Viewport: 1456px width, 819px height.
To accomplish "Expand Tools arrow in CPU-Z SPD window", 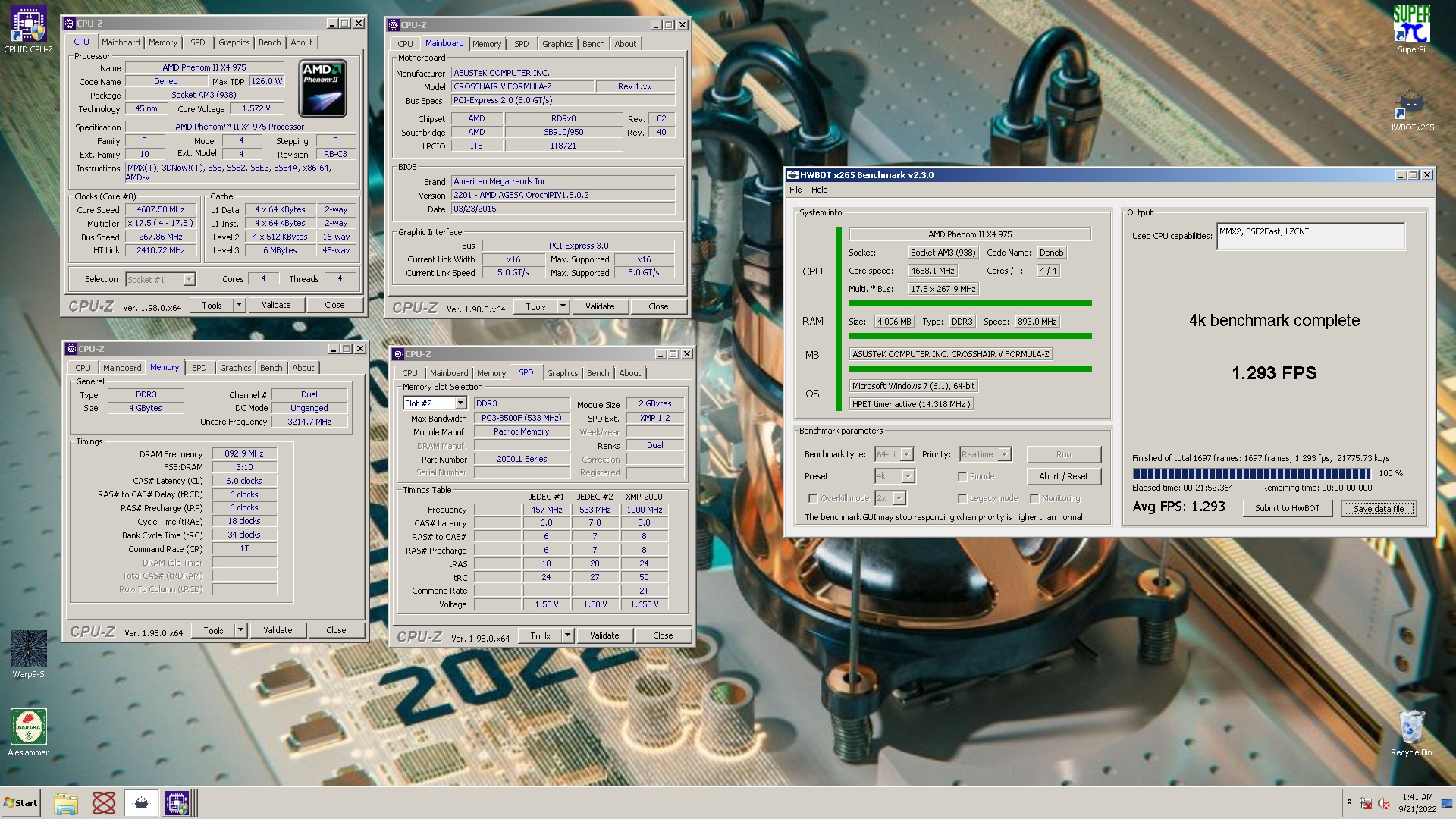I will pos(567,635).
